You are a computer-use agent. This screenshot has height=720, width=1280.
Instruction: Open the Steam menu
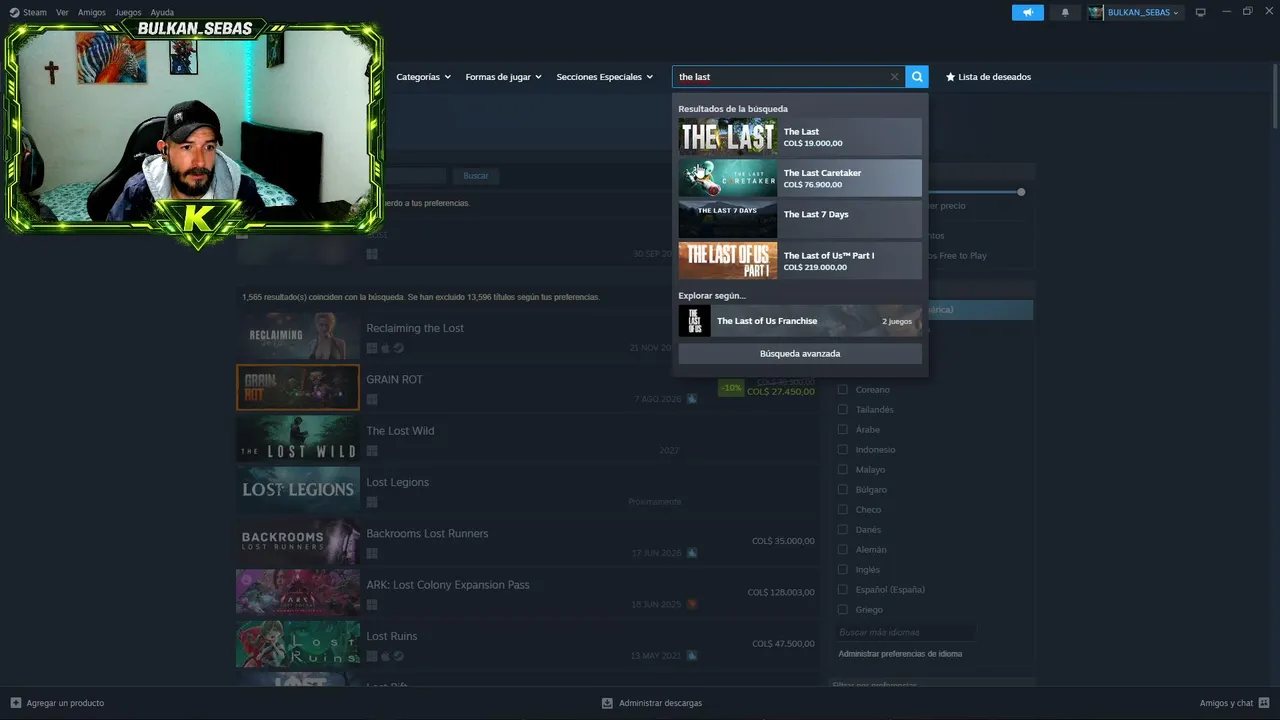(34, 12)
